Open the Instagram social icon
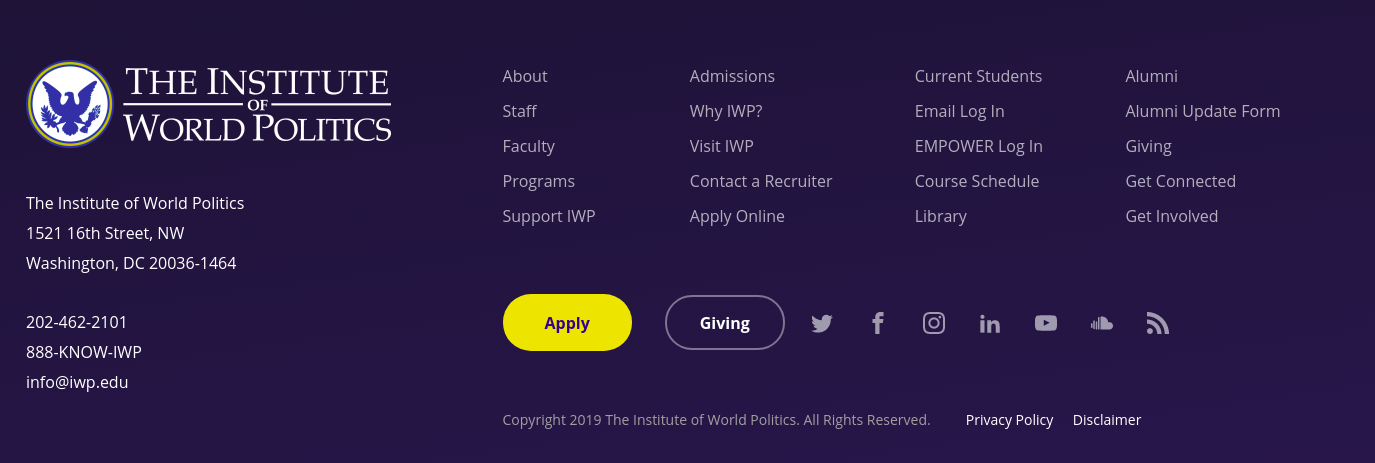The width and height of the screenshot is (1375, 463). point(934,323)
